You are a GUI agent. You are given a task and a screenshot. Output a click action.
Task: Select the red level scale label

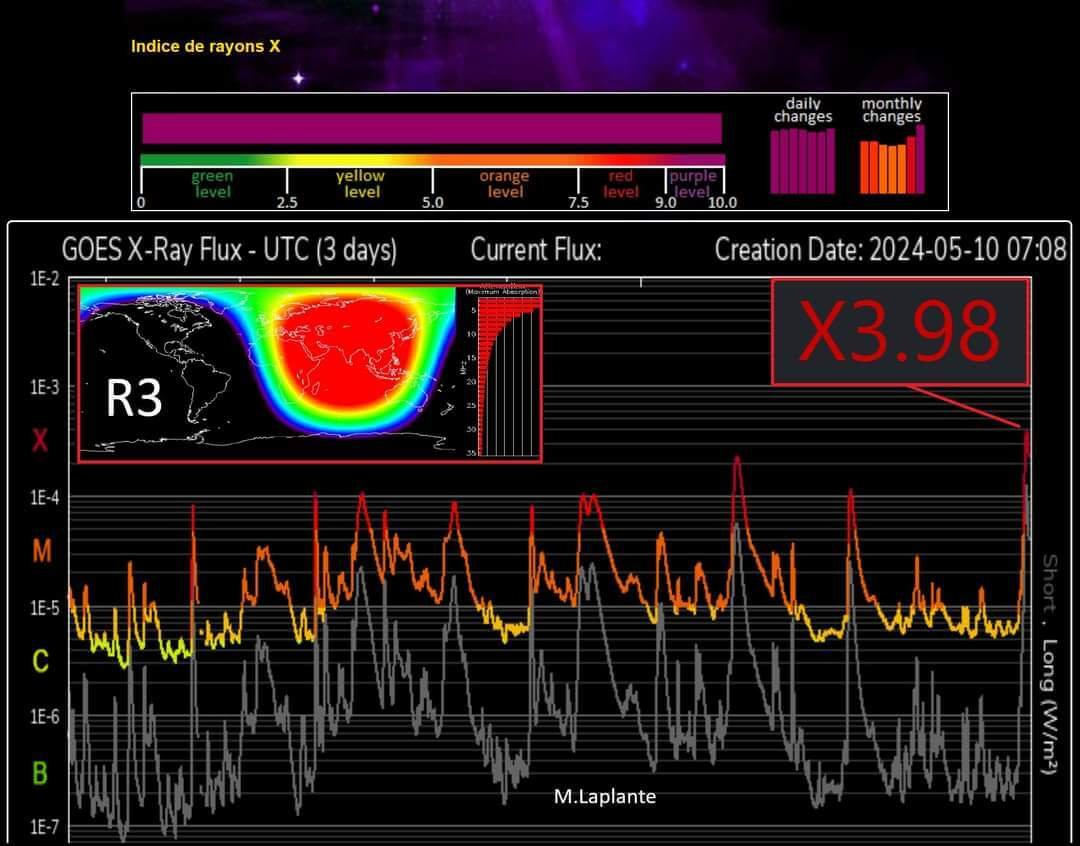621,184
